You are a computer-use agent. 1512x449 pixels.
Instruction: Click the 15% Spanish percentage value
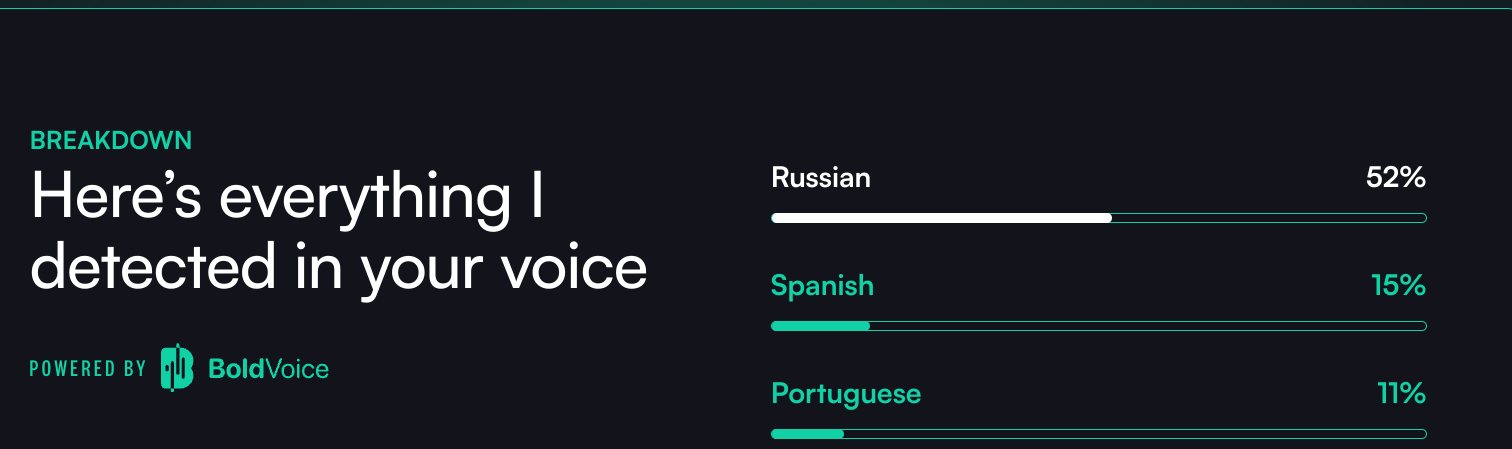coord(1398,286)
